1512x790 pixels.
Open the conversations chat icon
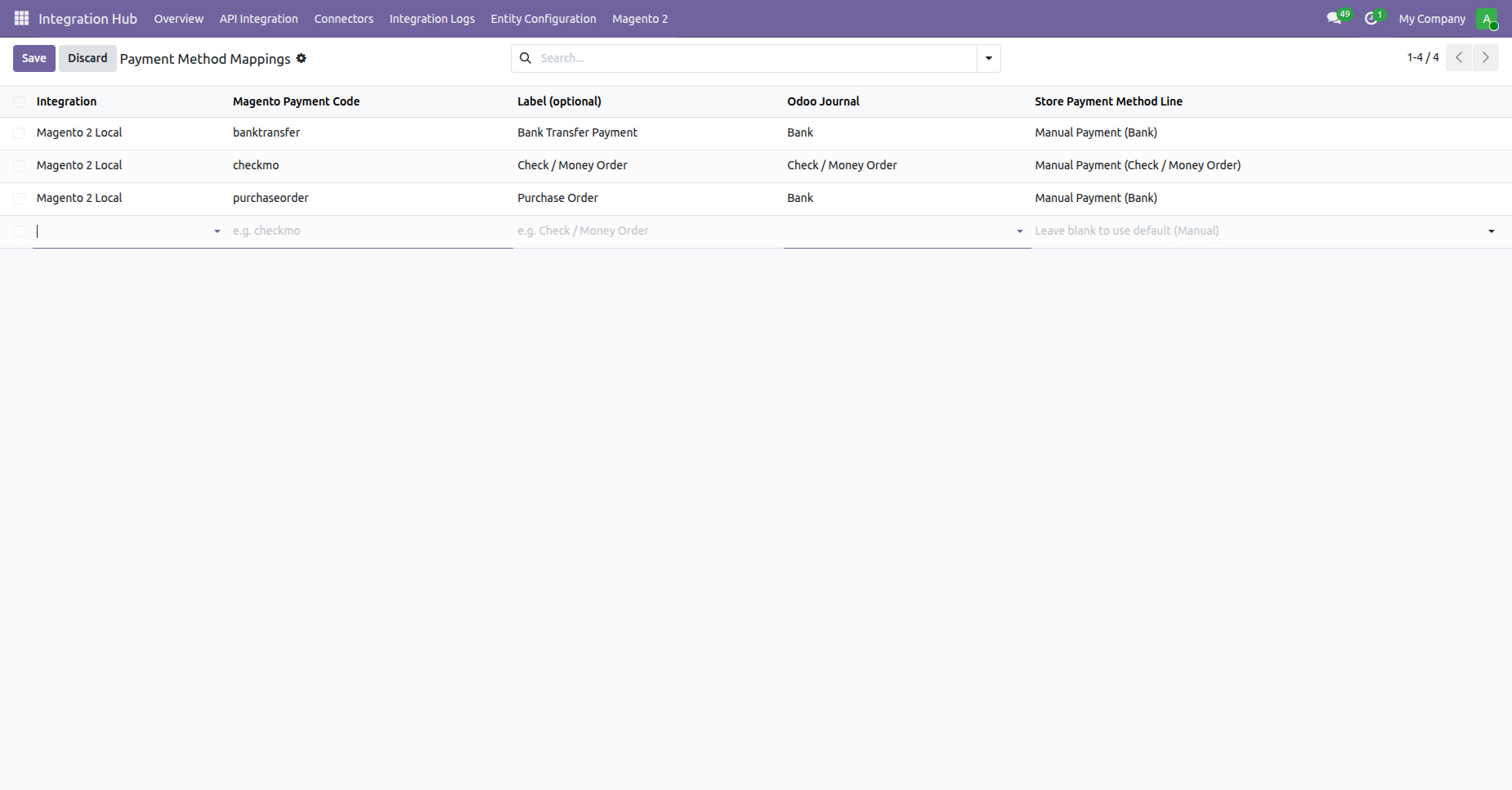pos(1335,18)
